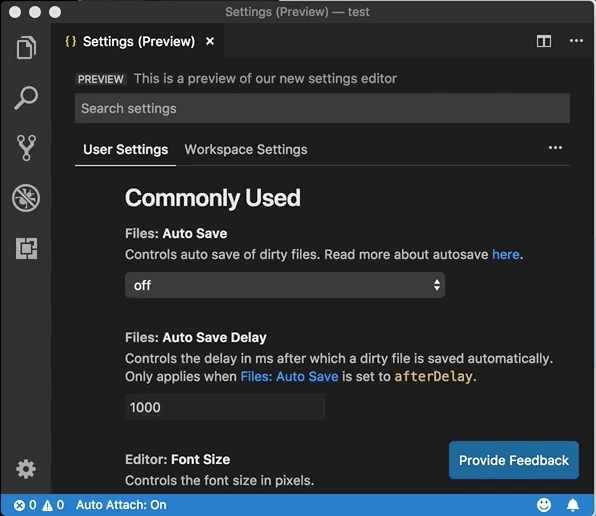Open the Files: Auto Save dropdown
The width and height of the screenshot is (596, 516).
tap(285, 285)
